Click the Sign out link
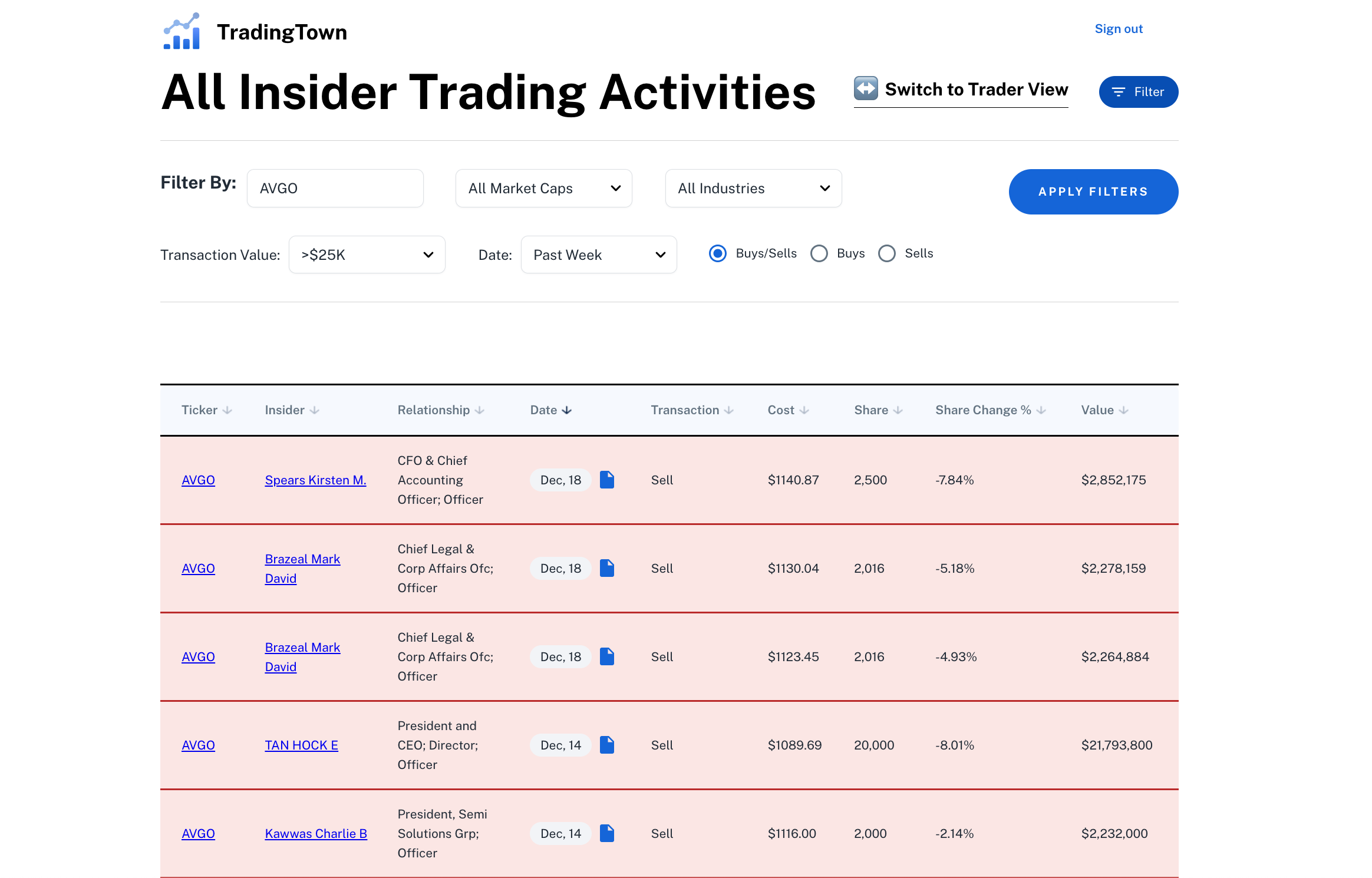The image size is (1372, 878). pyautogui.click(x=1118, y=29)
